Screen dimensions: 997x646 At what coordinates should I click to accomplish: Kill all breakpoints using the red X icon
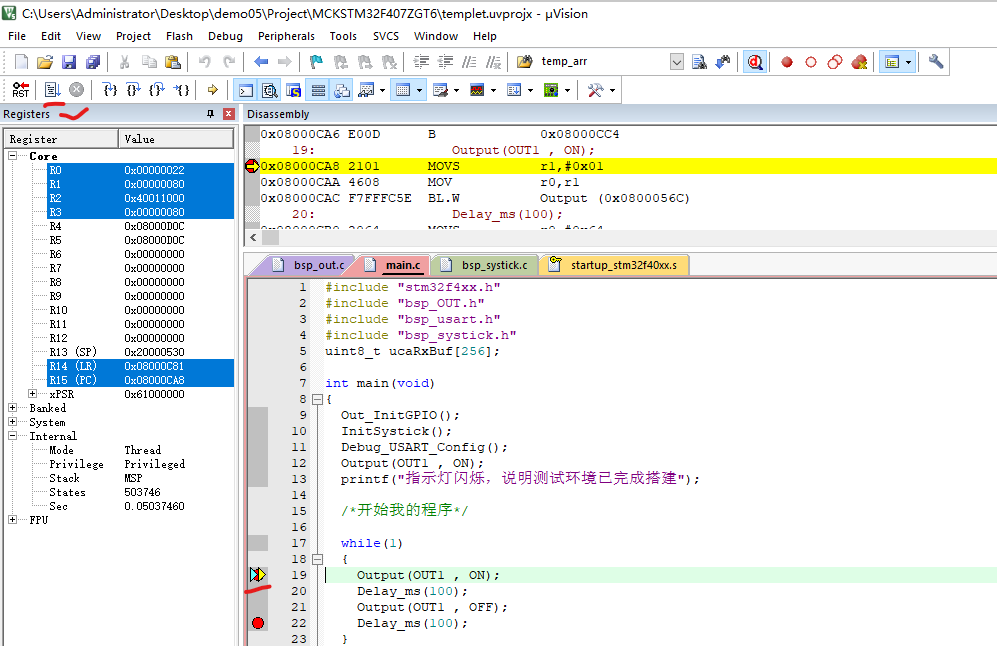point(859,62)
